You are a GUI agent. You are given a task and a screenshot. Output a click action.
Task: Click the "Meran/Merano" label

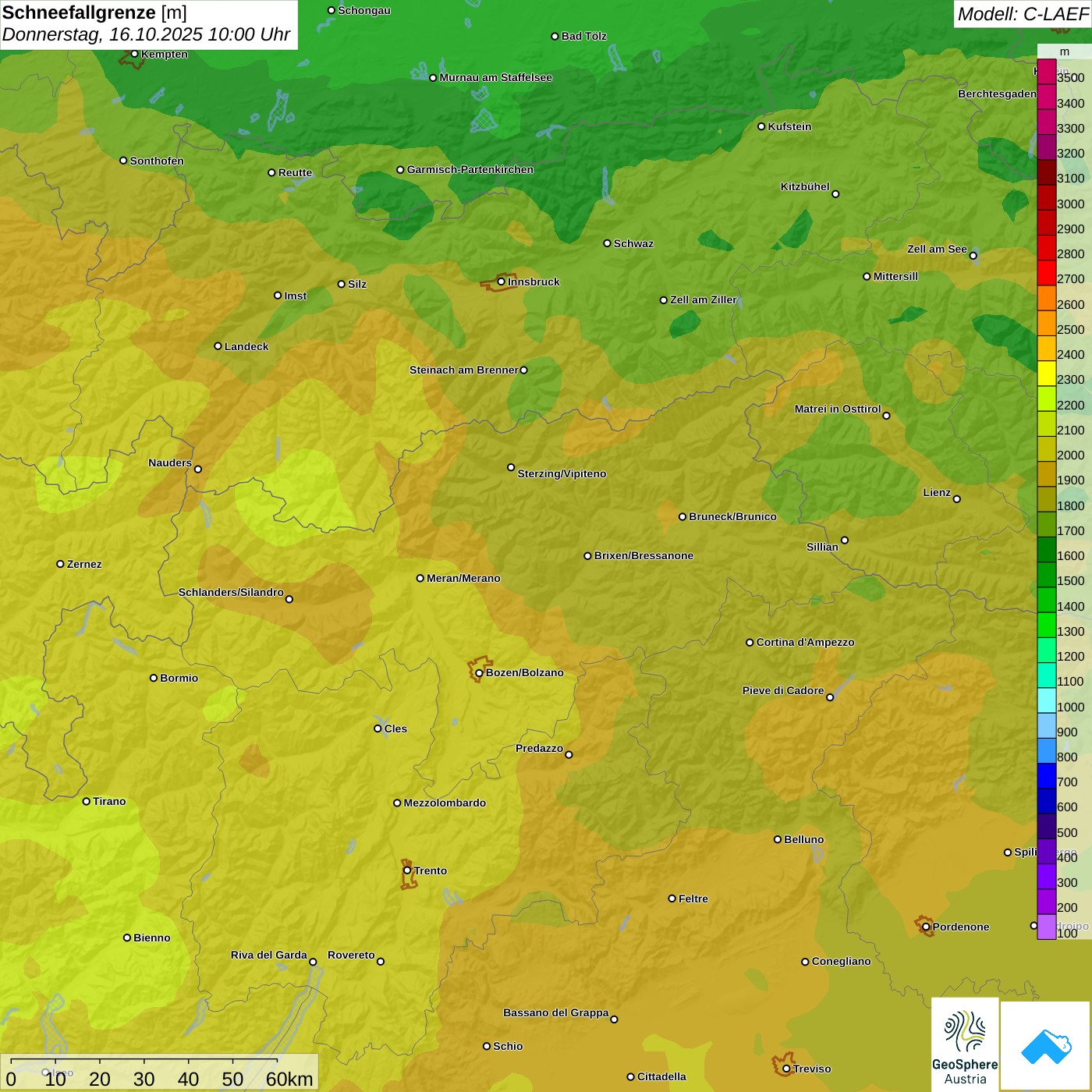pyautogui.click(x=463, y=578)
